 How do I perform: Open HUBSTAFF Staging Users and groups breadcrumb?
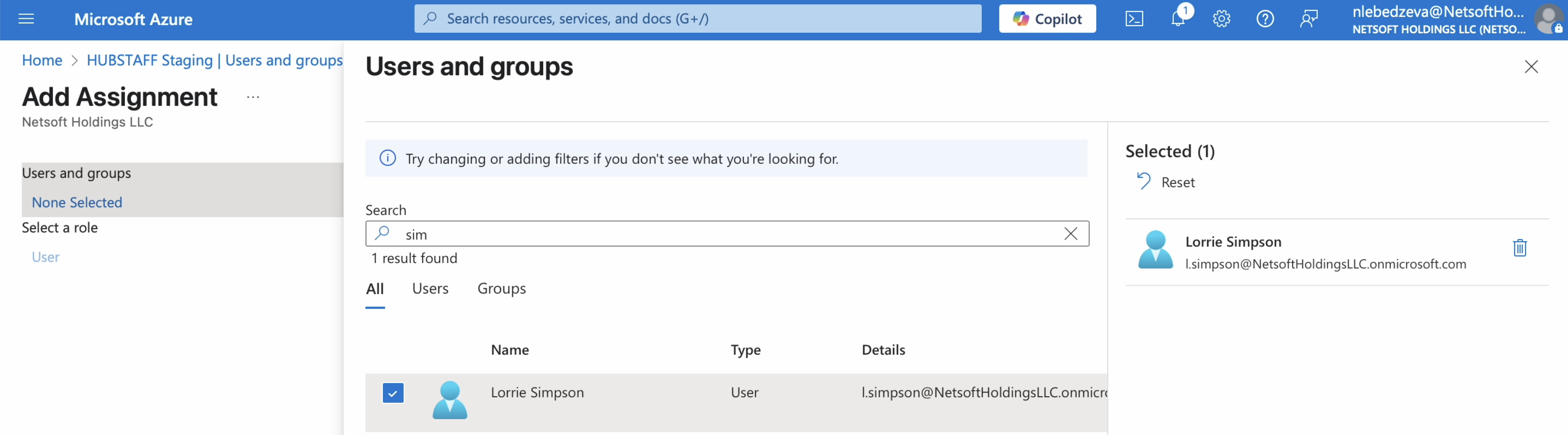coord(215,60)
